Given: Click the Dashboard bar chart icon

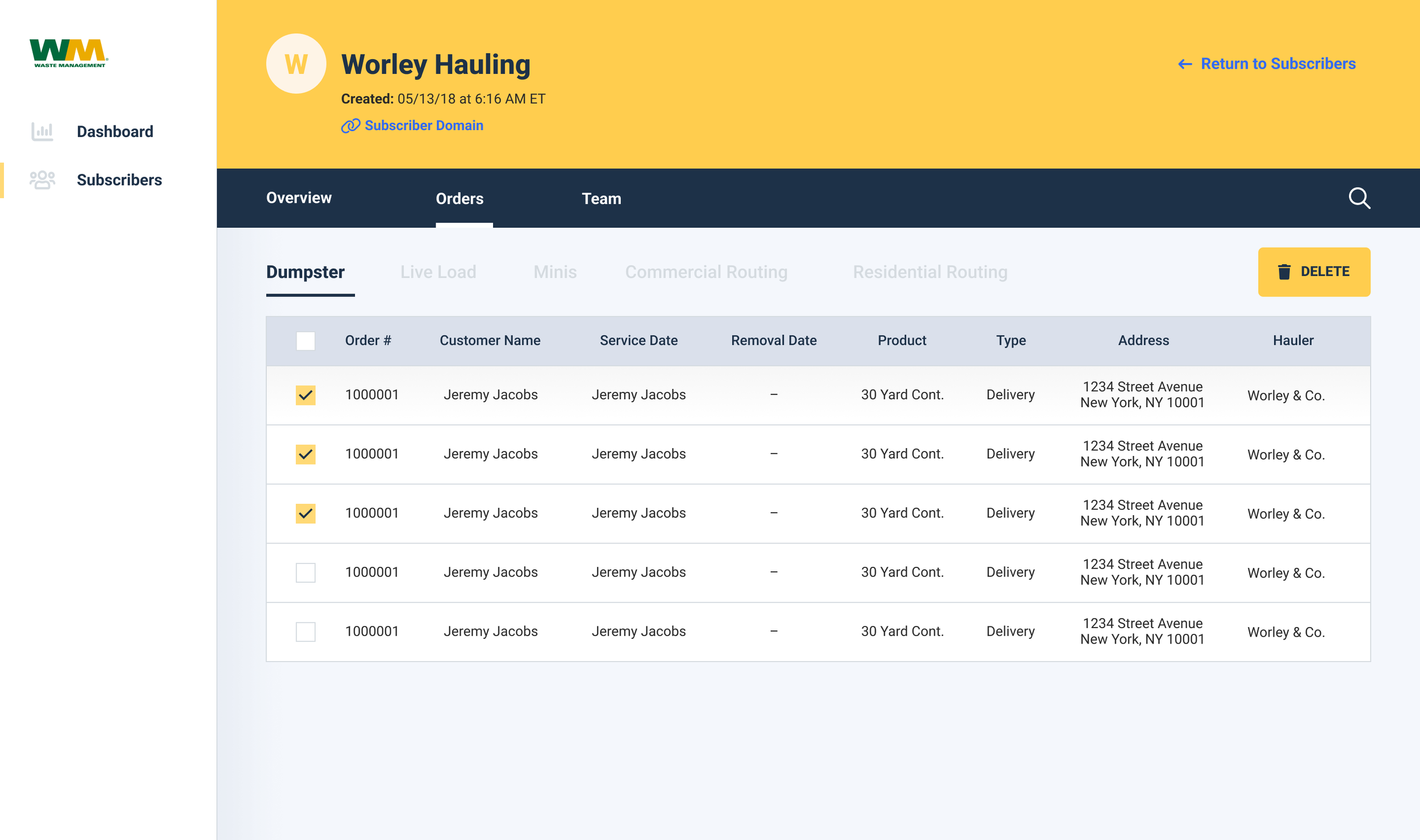Looking at the screenshot, I should 42,131.
